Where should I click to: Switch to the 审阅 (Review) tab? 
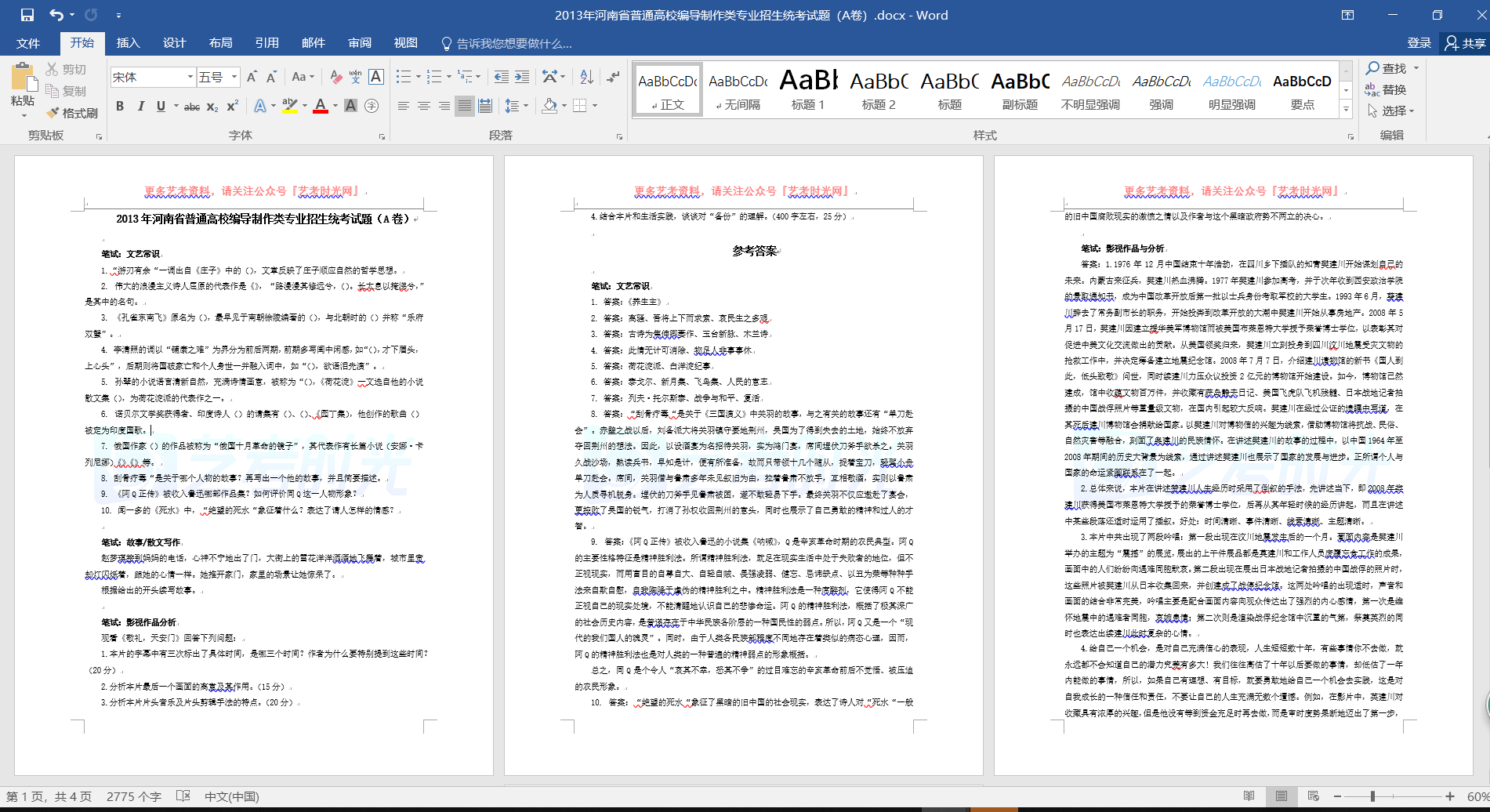pos(360,43)
